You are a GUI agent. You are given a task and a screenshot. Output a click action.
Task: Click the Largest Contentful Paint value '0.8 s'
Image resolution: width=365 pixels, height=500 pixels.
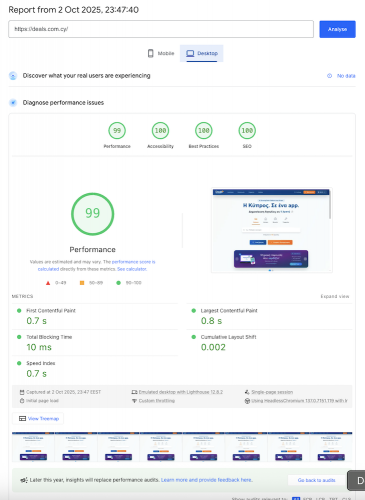[x=211, y=321]
